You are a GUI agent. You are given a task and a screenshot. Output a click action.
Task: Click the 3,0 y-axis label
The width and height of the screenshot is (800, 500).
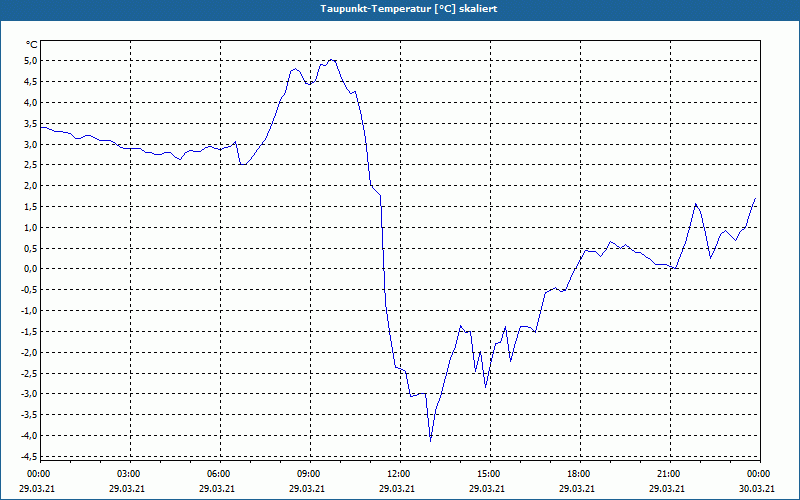coord(31,144)
